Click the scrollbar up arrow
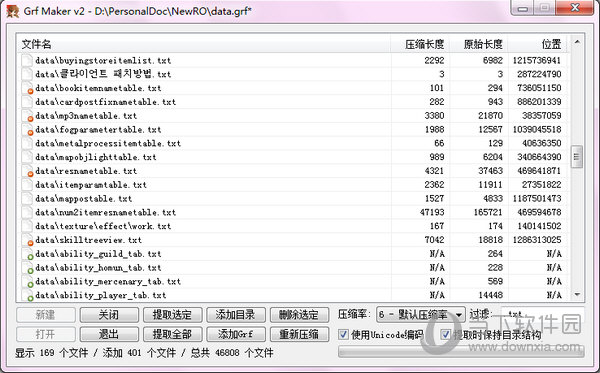Screen dimensions: 600x373 coord(577,42)
